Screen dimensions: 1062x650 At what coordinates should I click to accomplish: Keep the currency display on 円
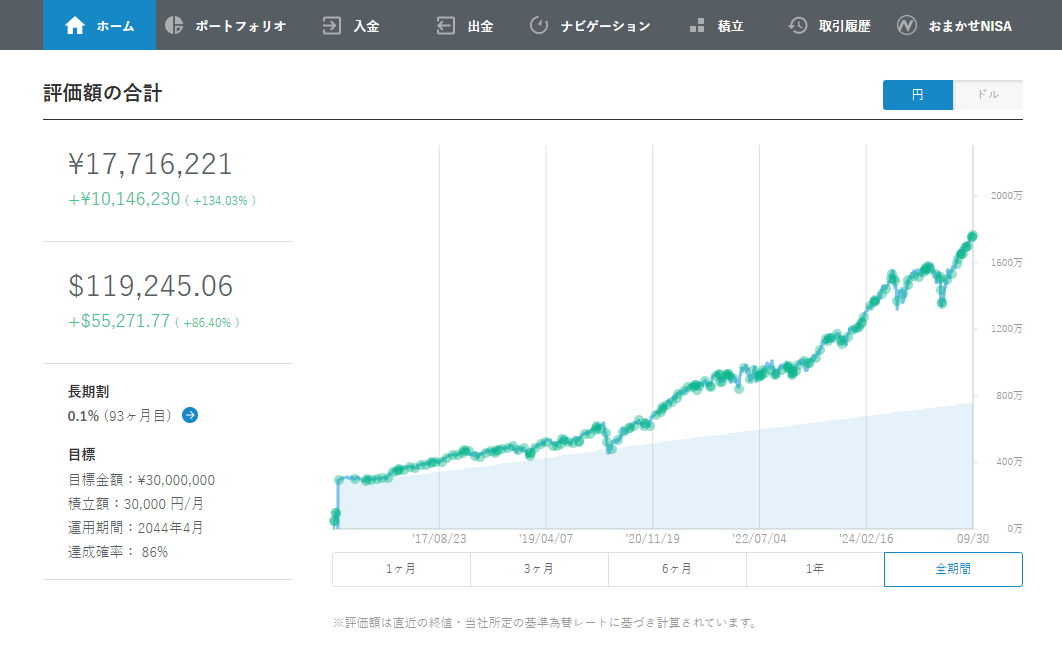pyautogui.click(x=917, y=95)
